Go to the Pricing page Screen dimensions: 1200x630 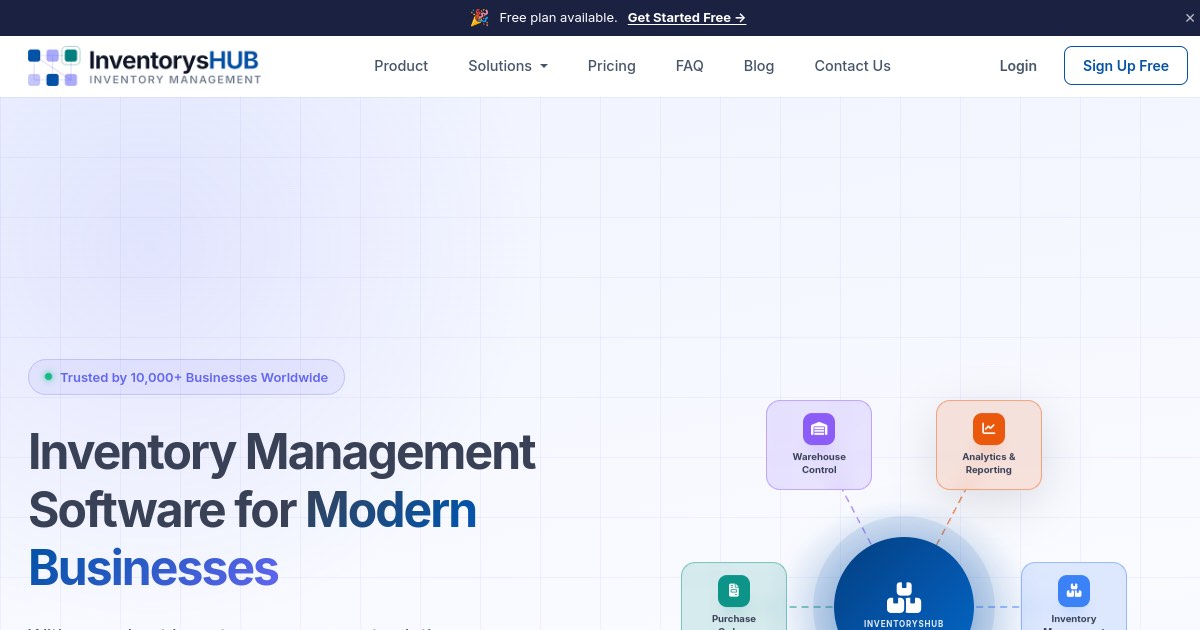(x=611, y=66)
